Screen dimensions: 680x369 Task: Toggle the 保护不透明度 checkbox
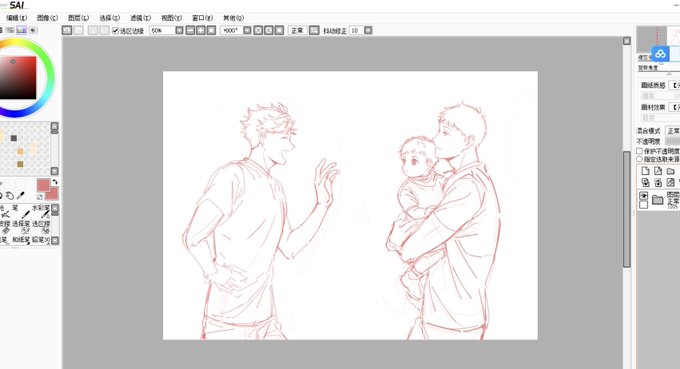pyautogui.click(x=639, y=151)
